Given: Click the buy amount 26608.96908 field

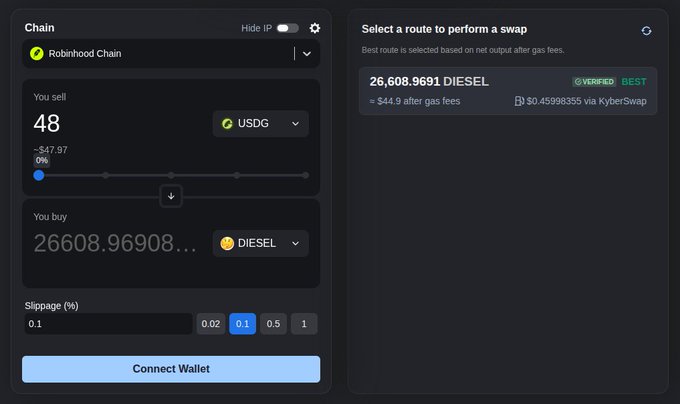Looking at the screenshot, I should click(115, 243).
